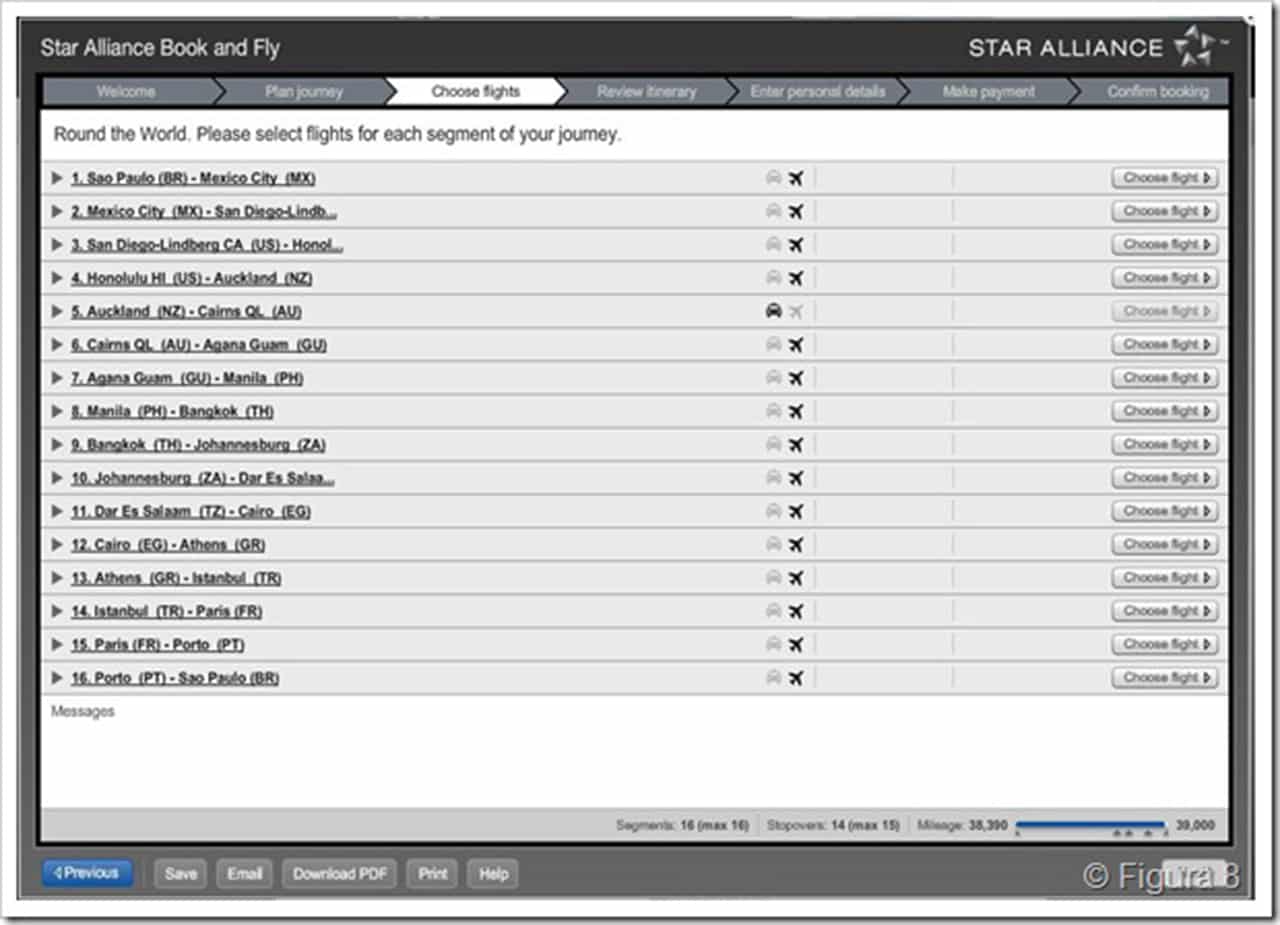Select plane icon for Paris - Porto

point(796,645)
